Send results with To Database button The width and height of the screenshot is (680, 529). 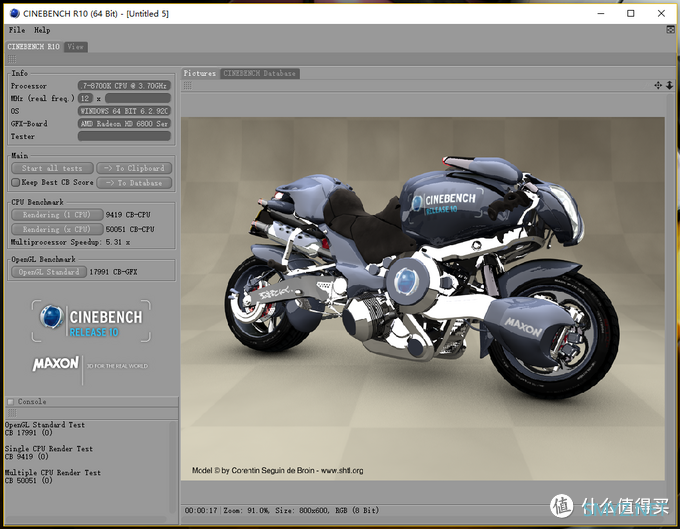(x=134, y=183)
